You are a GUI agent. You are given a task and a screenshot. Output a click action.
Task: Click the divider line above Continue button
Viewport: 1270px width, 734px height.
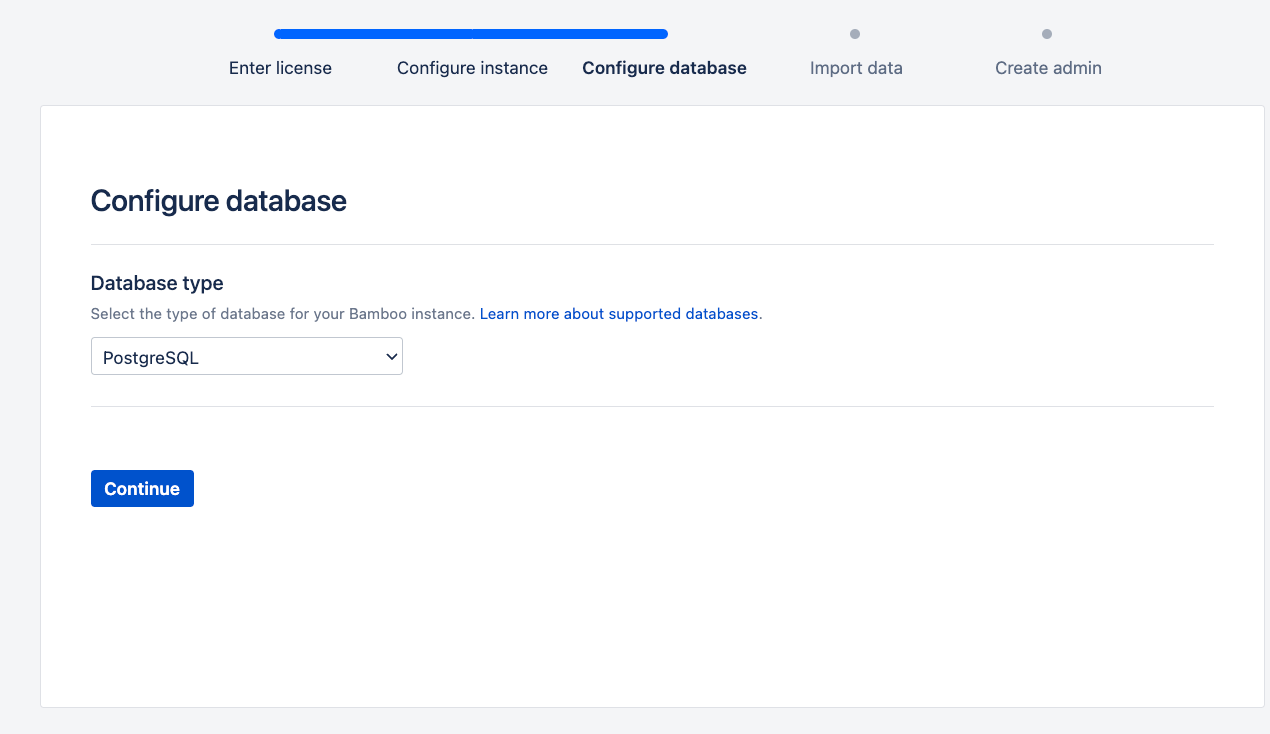pyautogui.click(x=652, y=406)
